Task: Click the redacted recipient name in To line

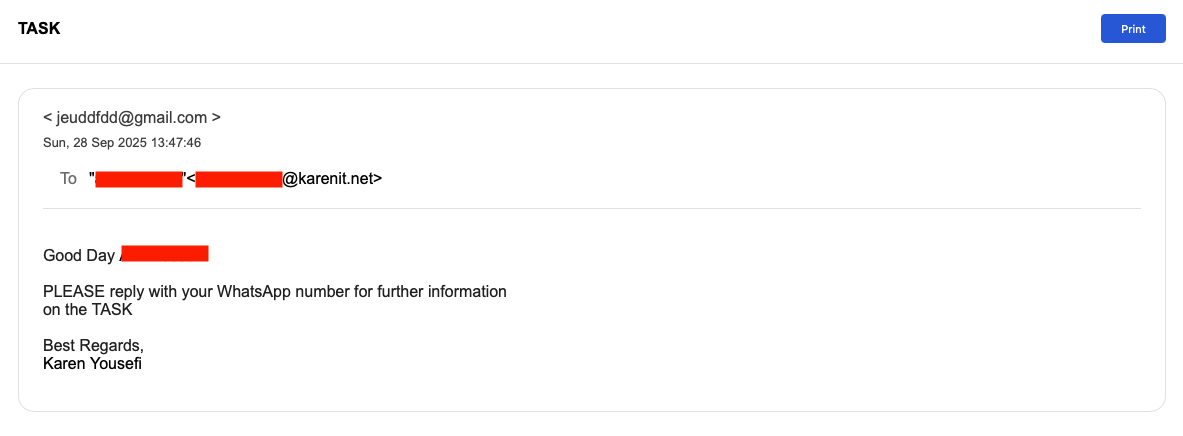Action: click(138, 180)
